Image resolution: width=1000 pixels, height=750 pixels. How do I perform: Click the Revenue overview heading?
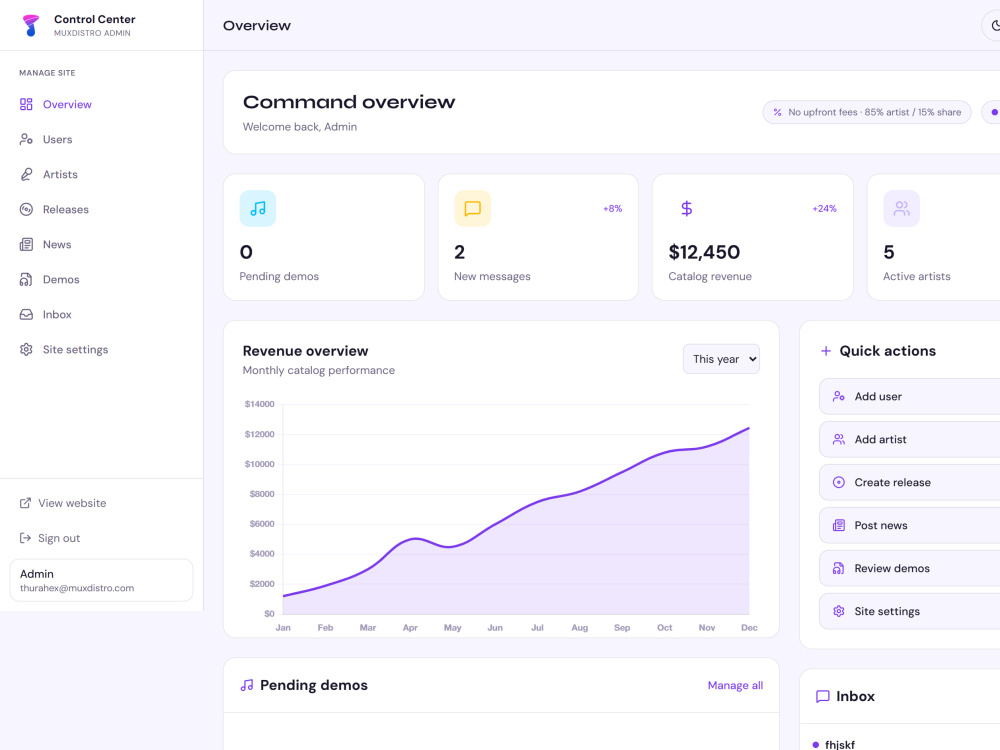pyautogui.click(x=305, y=351)
